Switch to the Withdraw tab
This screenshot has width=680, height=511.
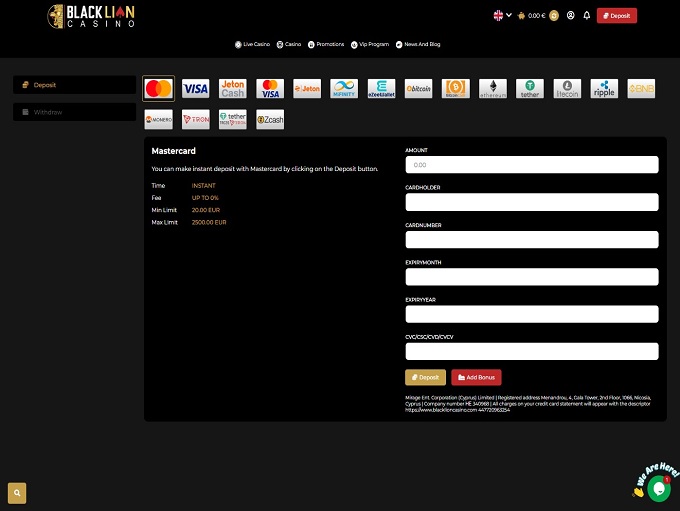pyautogui.click(x=75, y=112)
